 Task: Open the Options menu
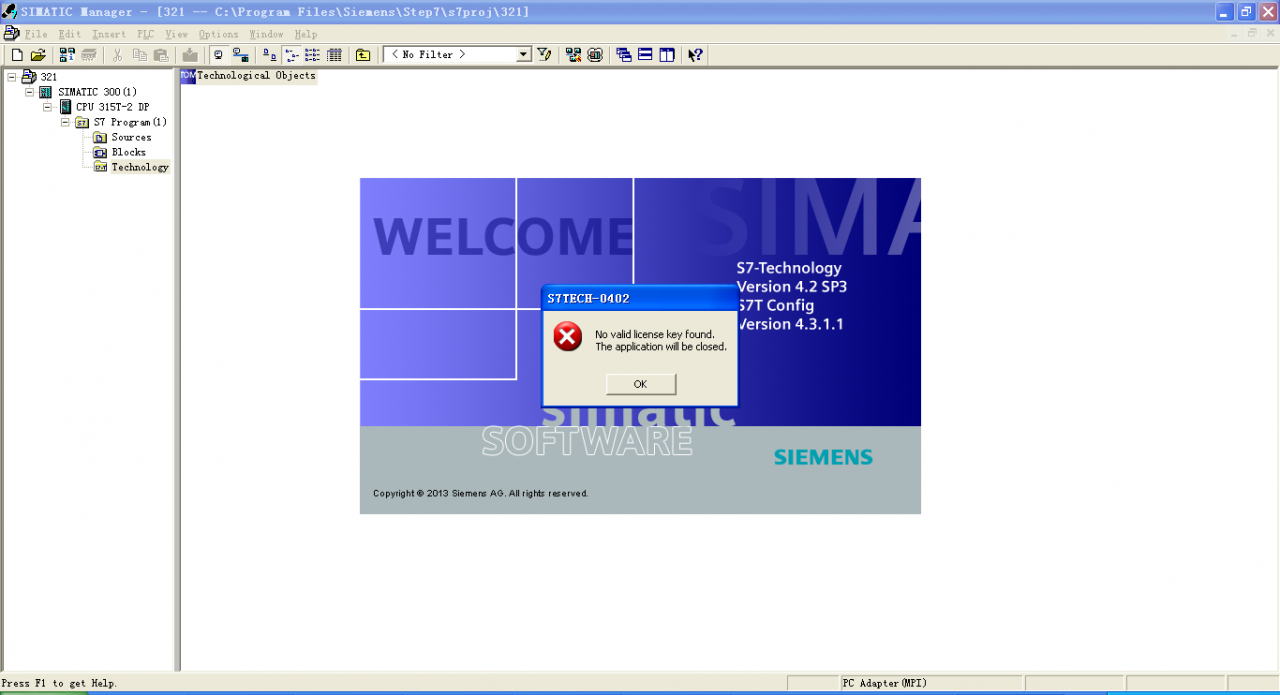coord(219,34)
